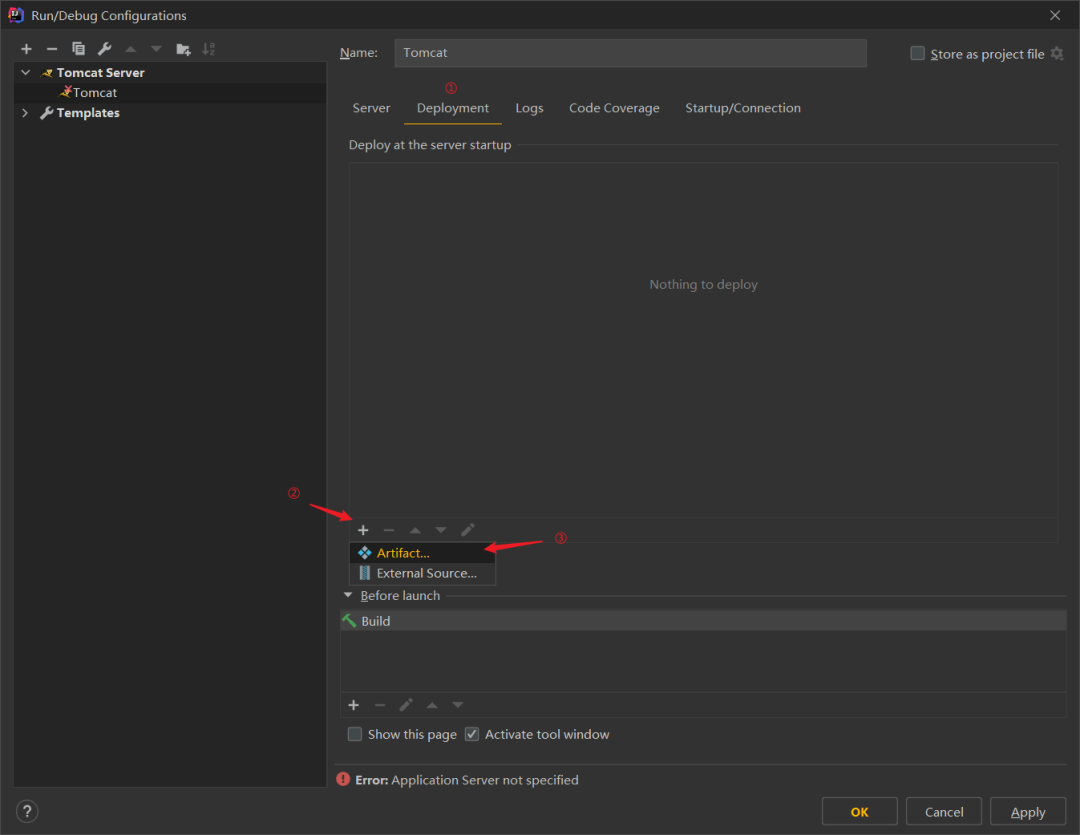Viewport: 1080px width, 835px height.
Task: Uncheck Activate tool window checkbox
Action: coord(472,734)
